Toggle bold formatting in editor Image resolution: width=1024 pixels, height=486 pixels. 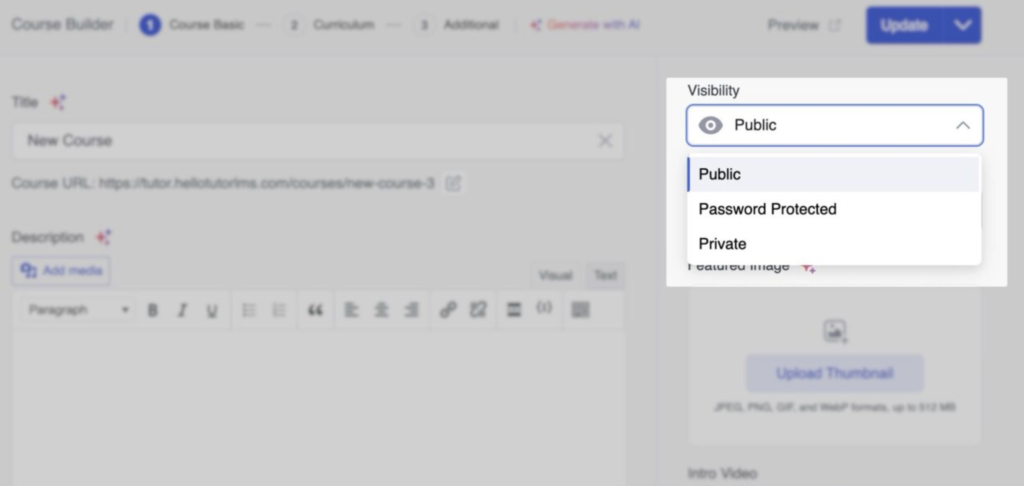(x=153, y=311)
